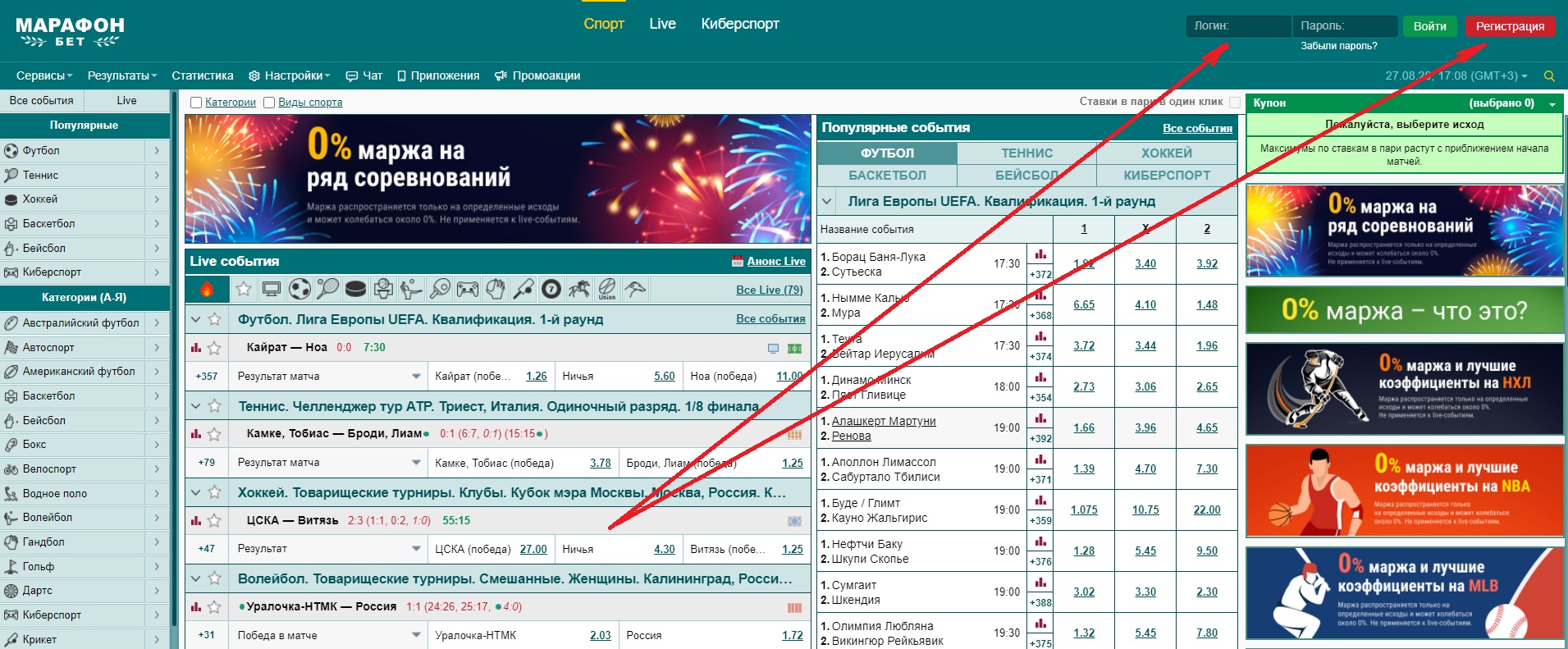The width and height of the screenshot is (1568, 649).
Task: Open the Результаты dropdown menu
Action: coord(122,75)
